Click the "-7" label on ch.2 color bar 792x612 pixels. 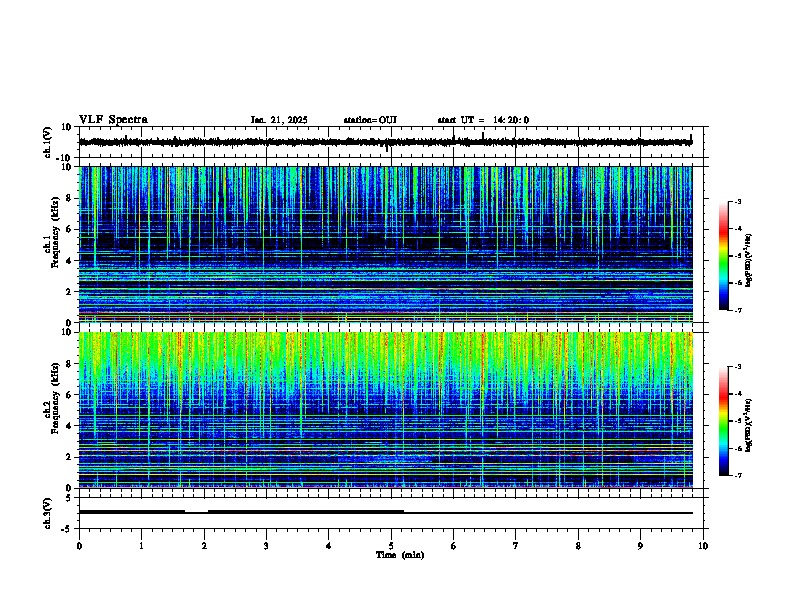(737, 475)
